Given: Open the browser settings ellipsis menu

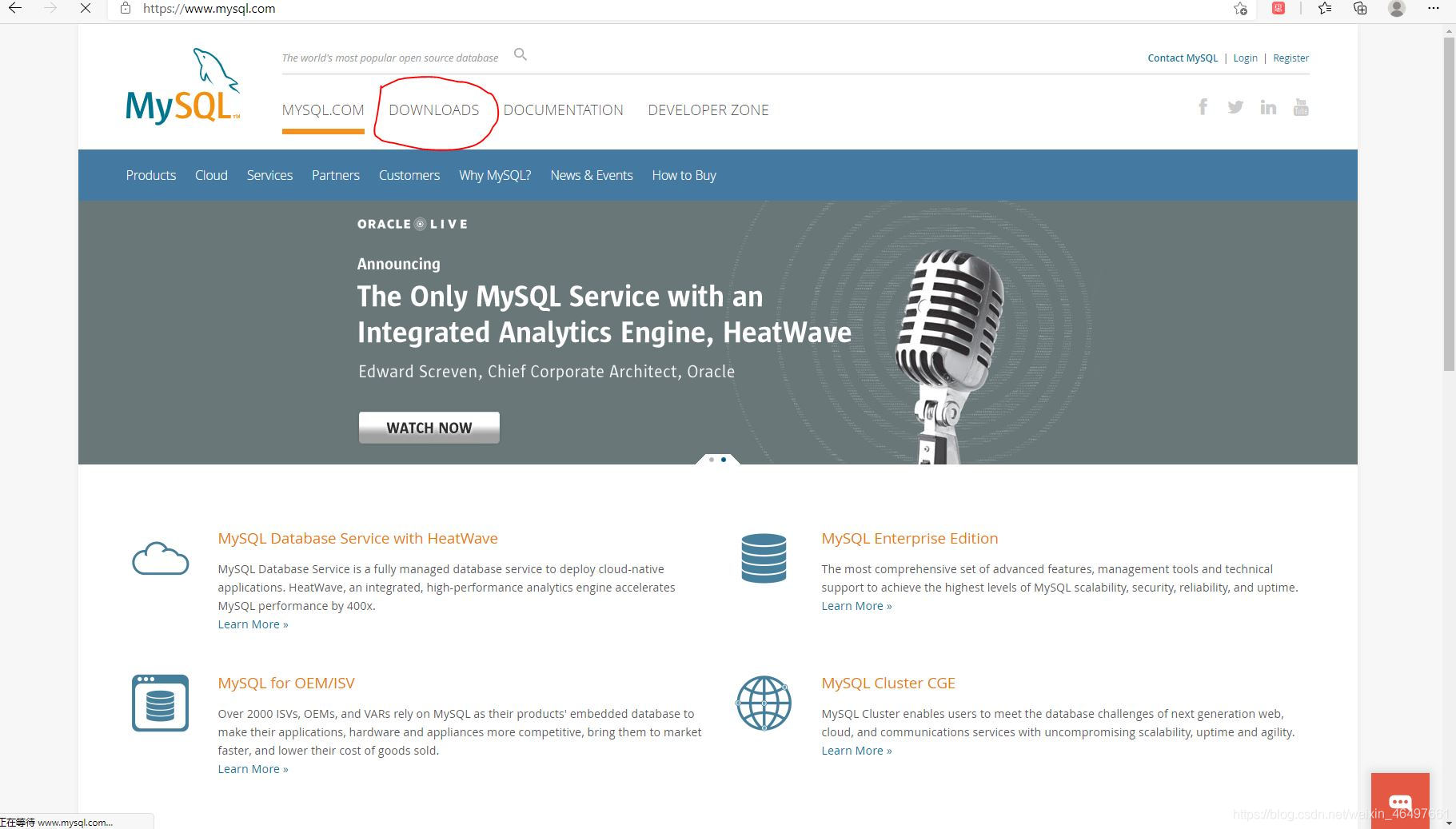Looking at the screenshot, I should click(1434, 9).
